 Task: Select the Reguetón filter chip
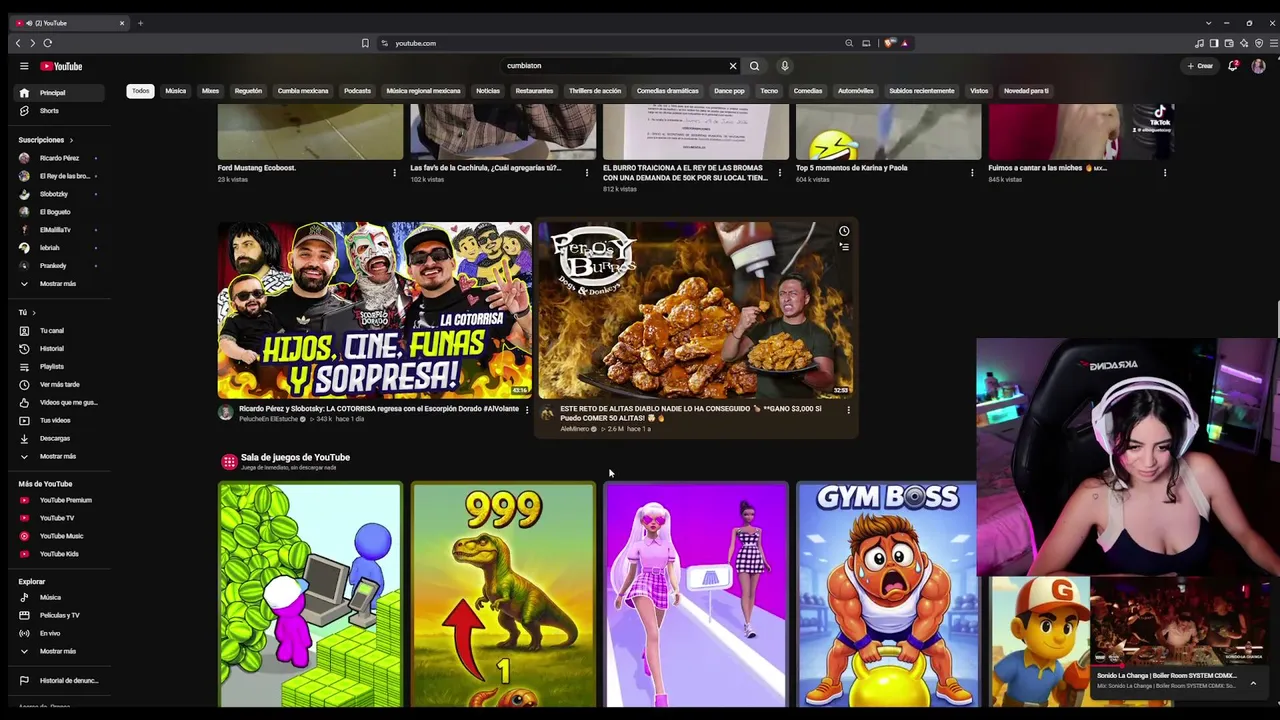click(x=248, y=91)
